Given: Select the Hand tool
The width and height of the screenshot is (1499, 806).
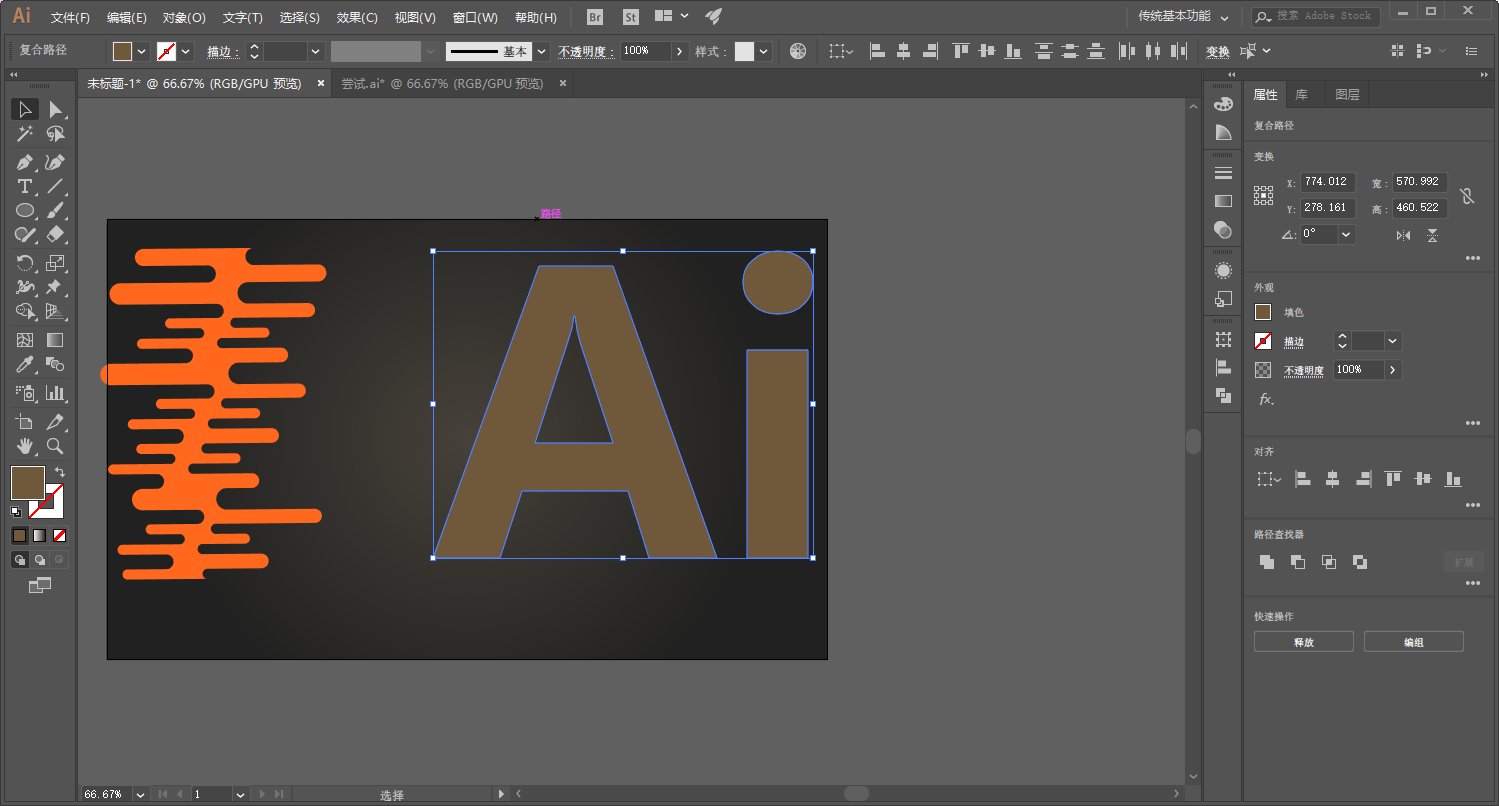Looking at the screenshot, I should coord(25,446).
